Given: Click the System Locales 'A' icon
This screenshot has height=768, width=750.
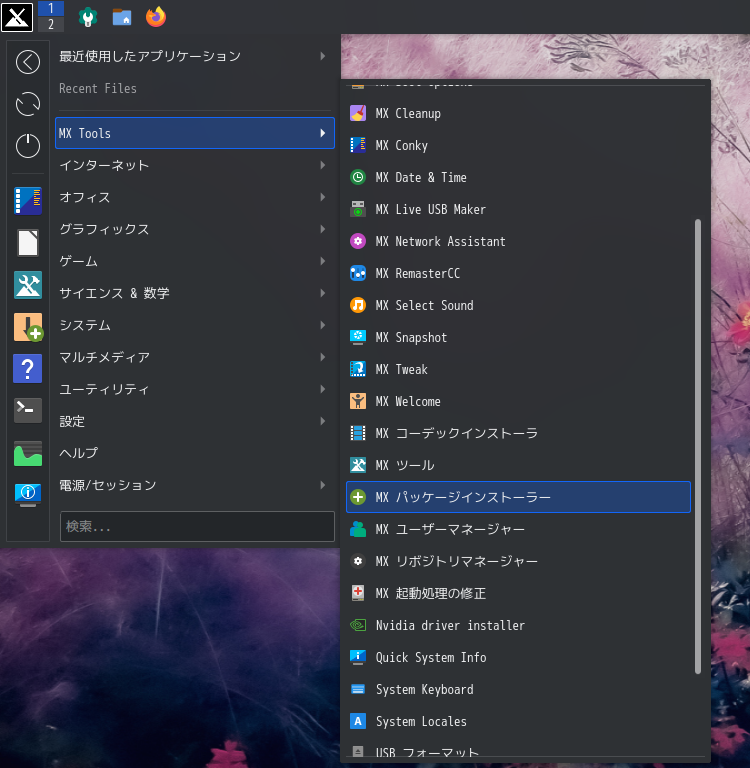Looking at the screenshot, I should [x=358, y=721].
